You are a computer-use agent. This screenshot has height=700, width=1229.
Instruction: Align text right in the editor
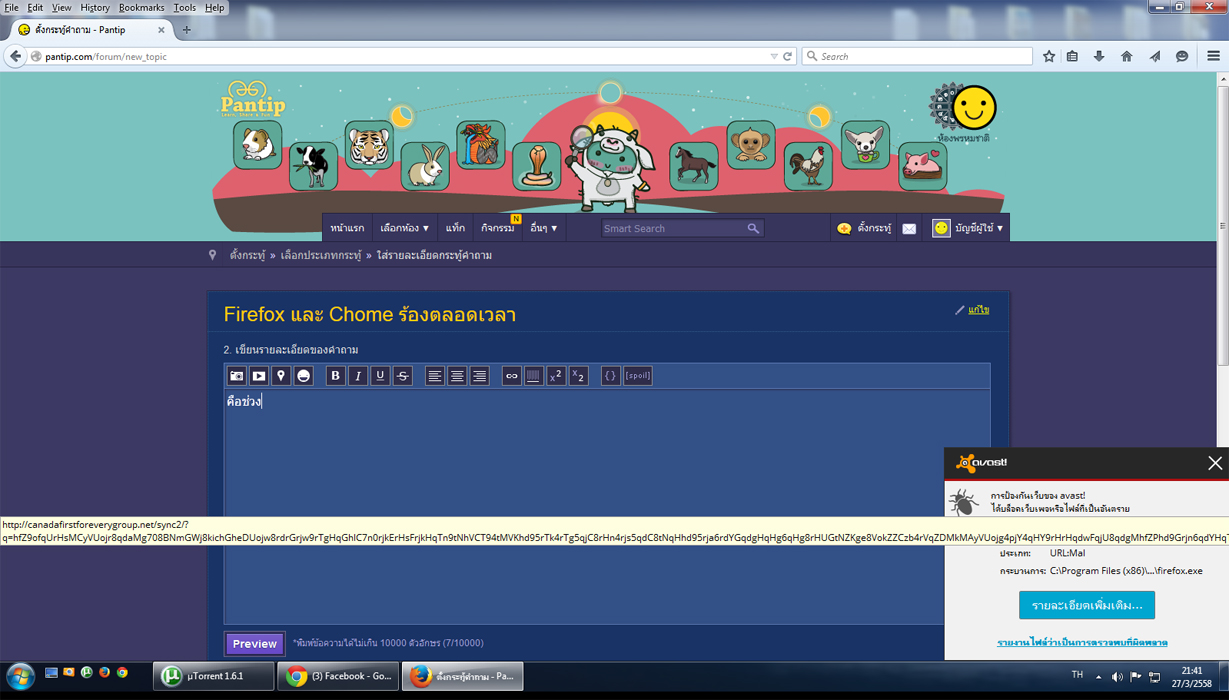[x=479, y=376]
